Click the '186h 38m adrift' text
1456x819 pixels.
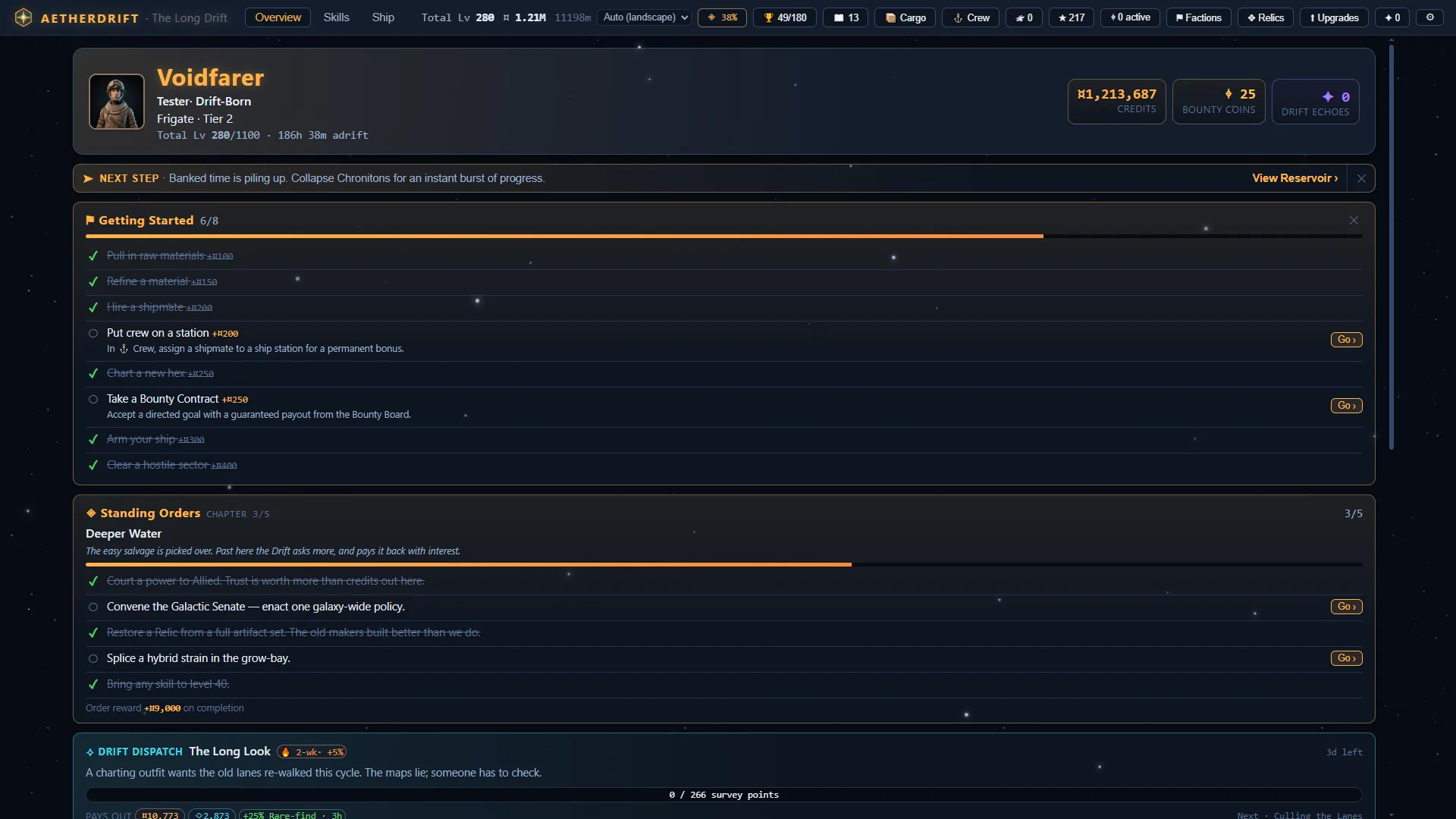[x=323, y=135]
